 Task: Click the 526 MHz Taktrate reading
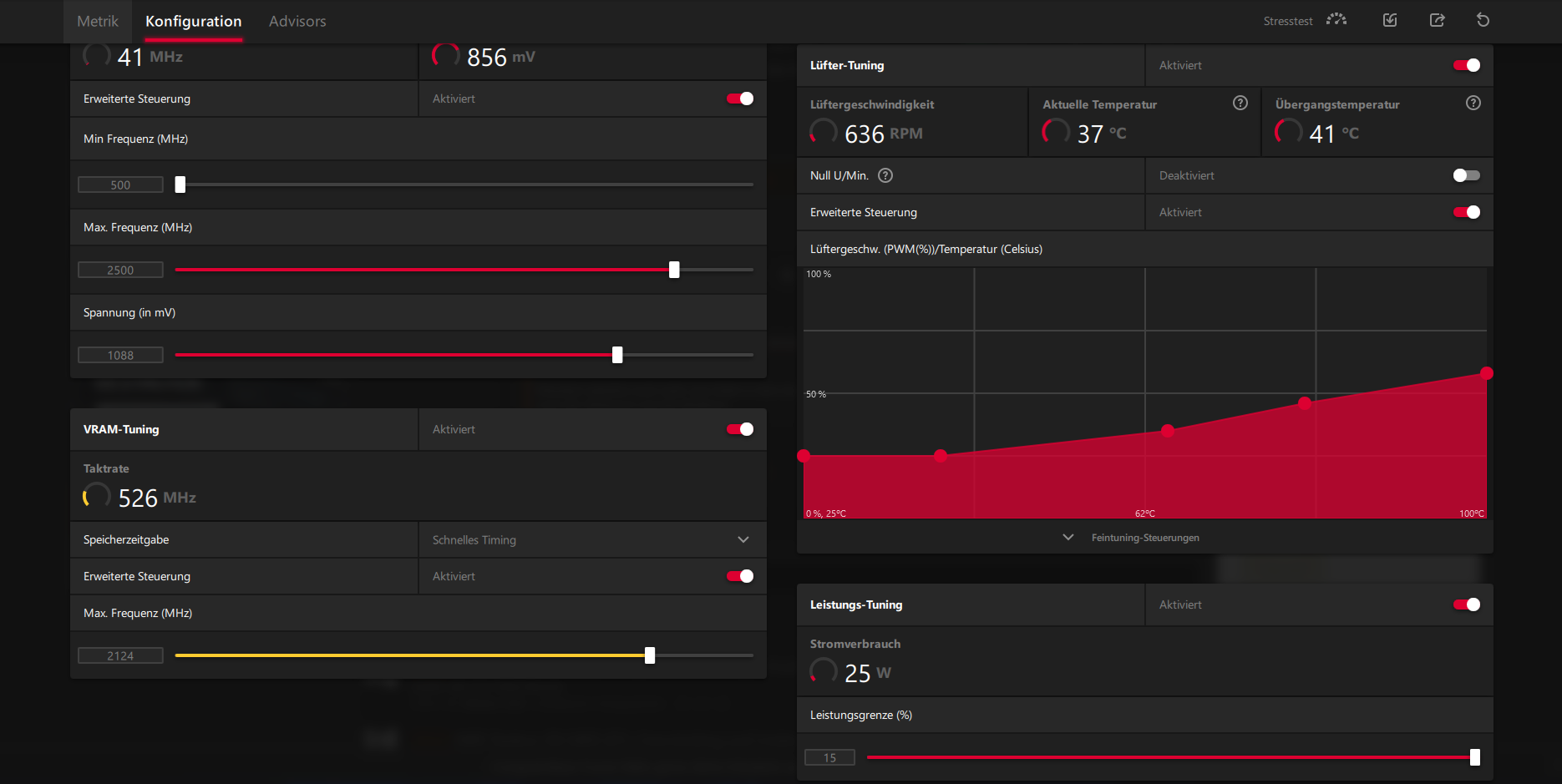157,498
